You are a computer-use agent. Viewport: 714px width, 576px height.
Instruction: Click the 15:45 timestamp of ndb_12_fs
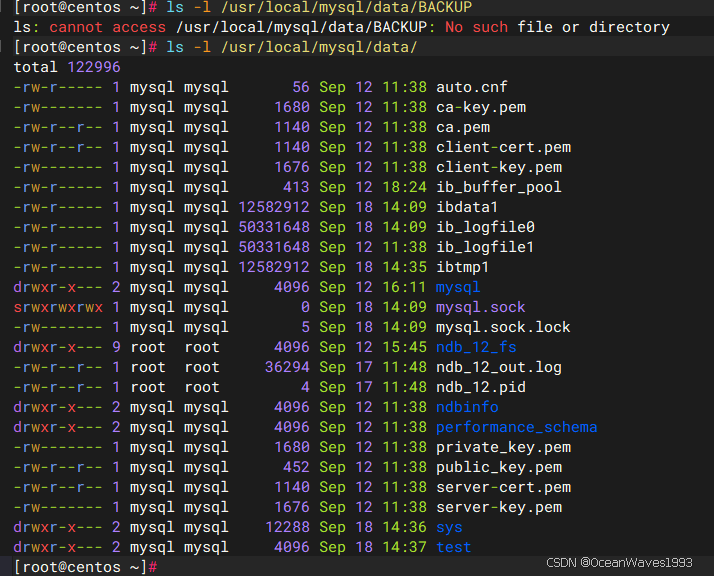(404, 347)
